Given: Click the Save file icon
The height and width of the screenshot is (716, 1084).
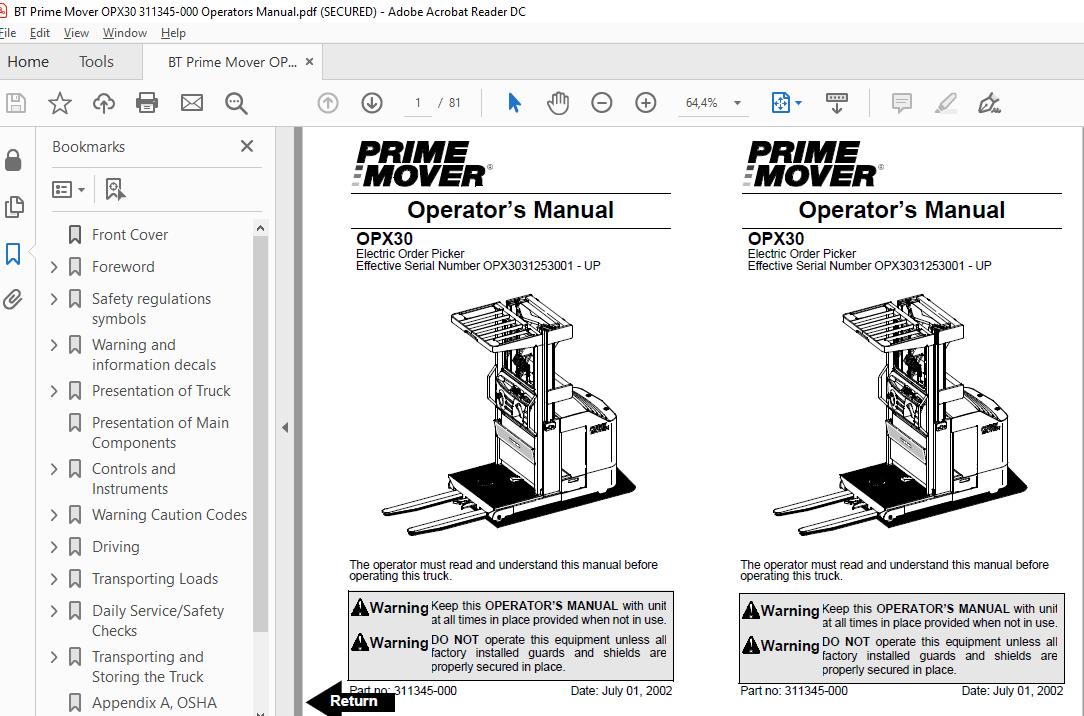Looking at the screenshot, I should [15, 103].
